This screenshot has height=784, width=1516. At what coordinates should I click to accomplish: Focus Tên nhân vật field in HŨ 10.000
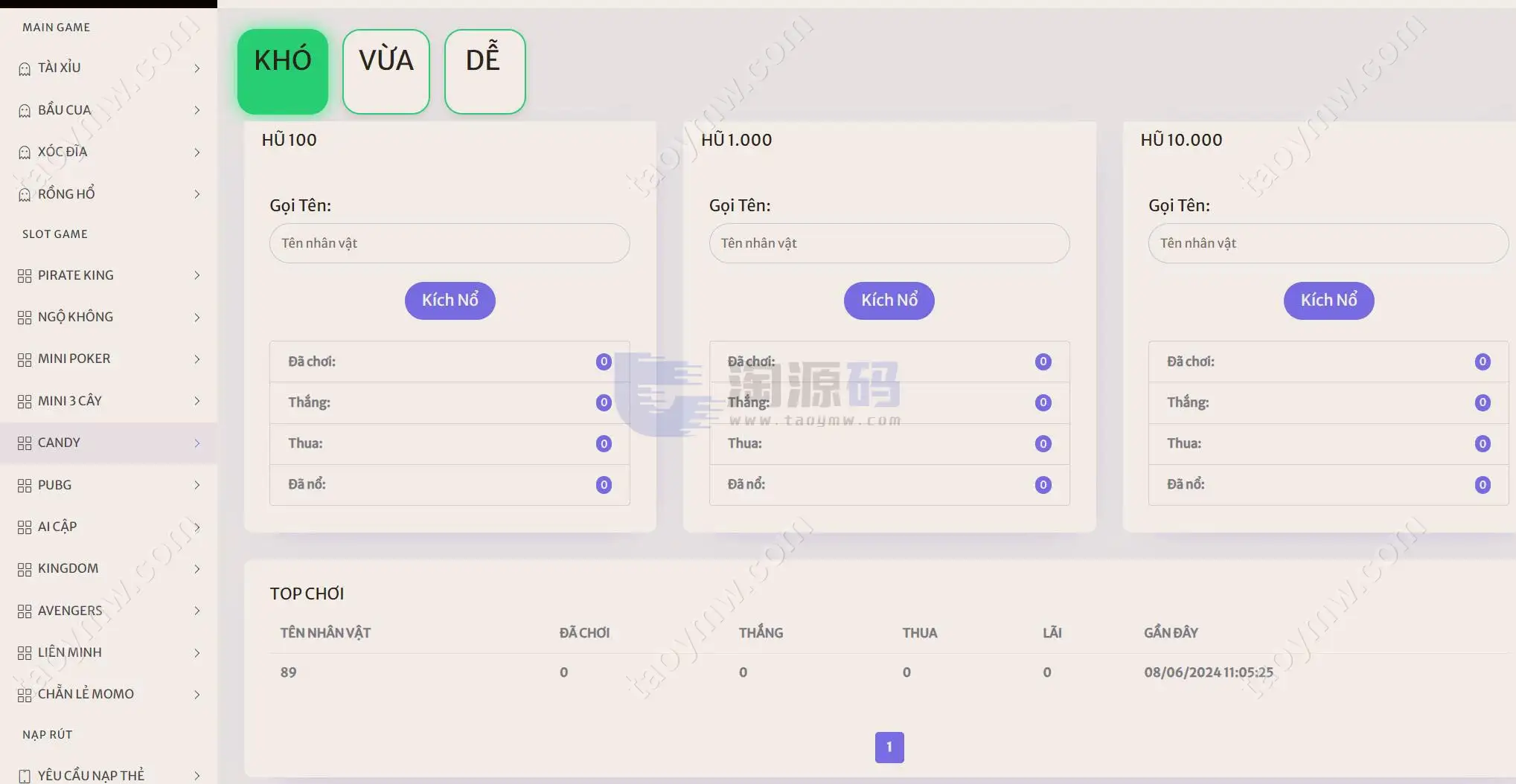coord(1328,243)
